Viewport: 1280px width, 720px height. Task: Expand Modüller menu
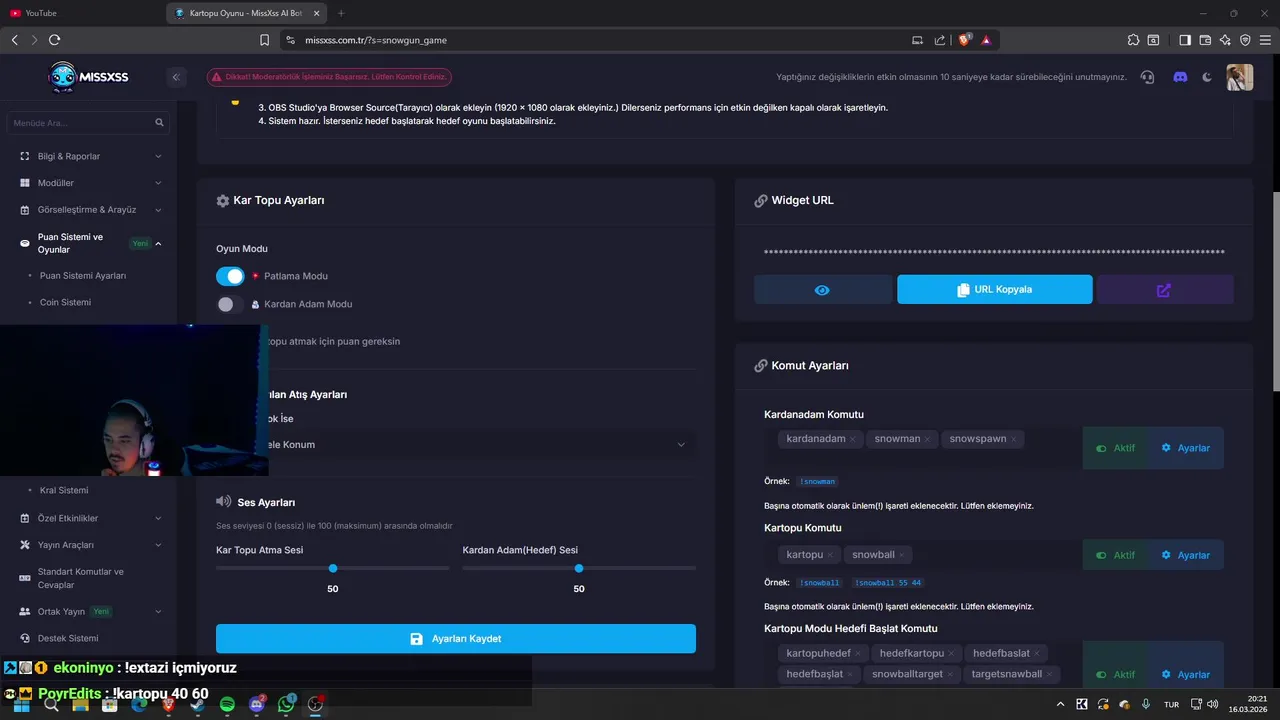[x=92, y=183]
